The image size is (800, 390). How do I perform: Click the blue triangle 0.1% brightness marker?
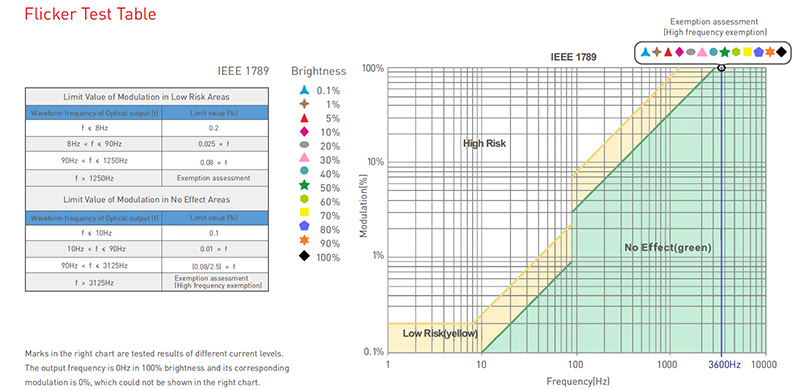coord(305,90)
